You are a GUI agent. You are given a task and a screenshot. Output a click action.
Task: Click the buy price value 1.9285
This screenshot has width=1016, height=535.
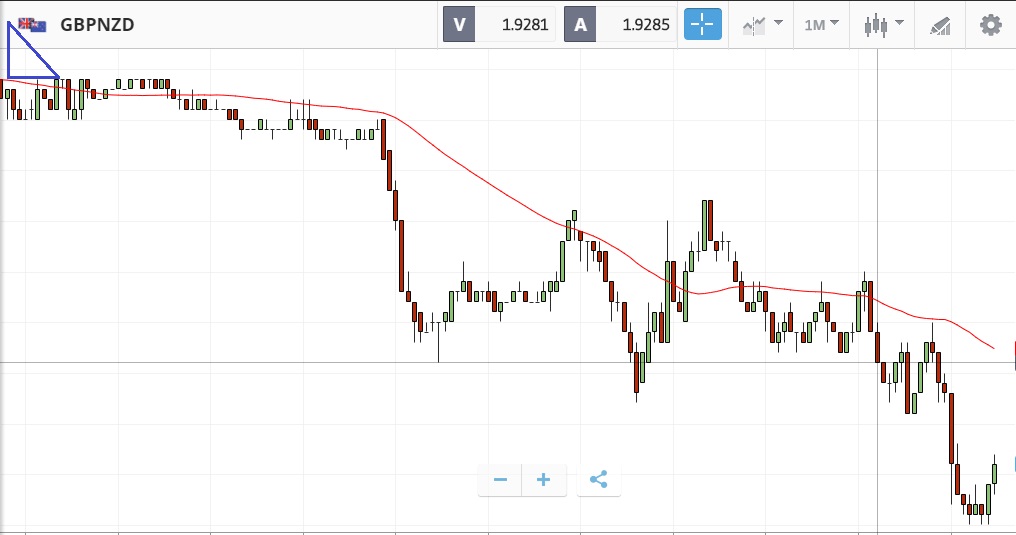point(645,25)
